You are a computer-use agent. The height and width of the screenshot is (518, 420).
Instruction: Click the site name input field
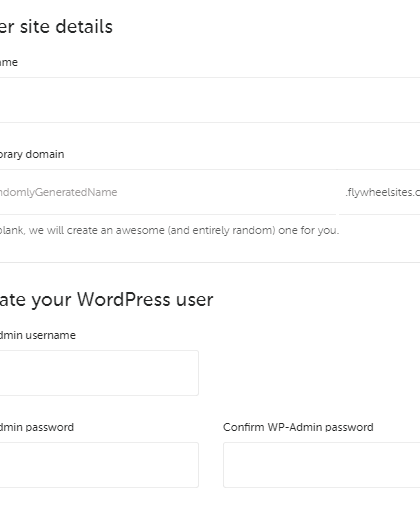pyautogui.click(x=210, y=100)
